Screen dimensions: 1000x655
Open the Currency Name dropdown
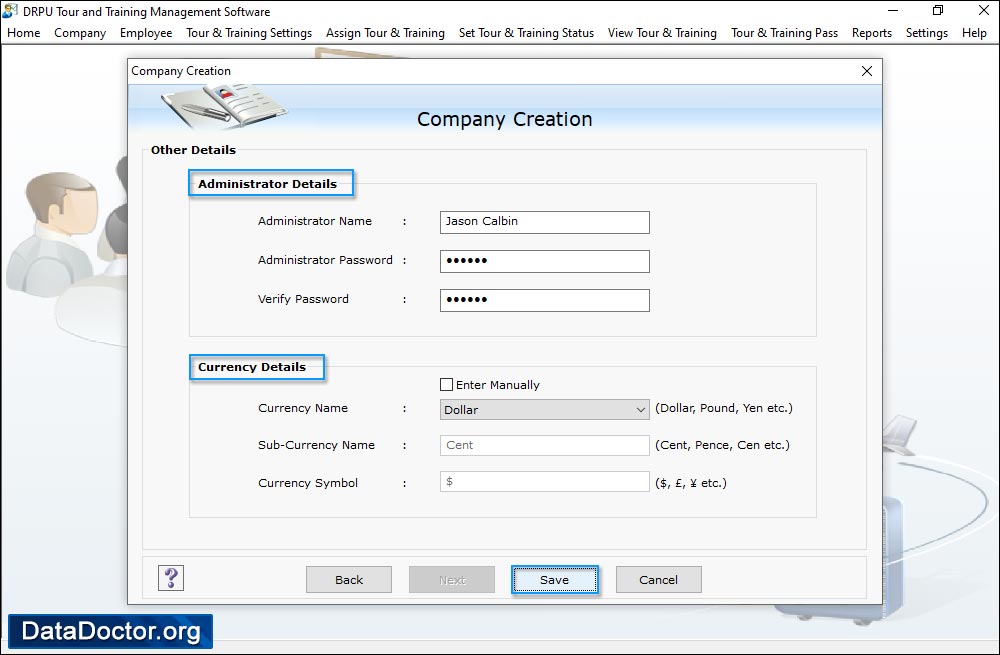(545, 409)
